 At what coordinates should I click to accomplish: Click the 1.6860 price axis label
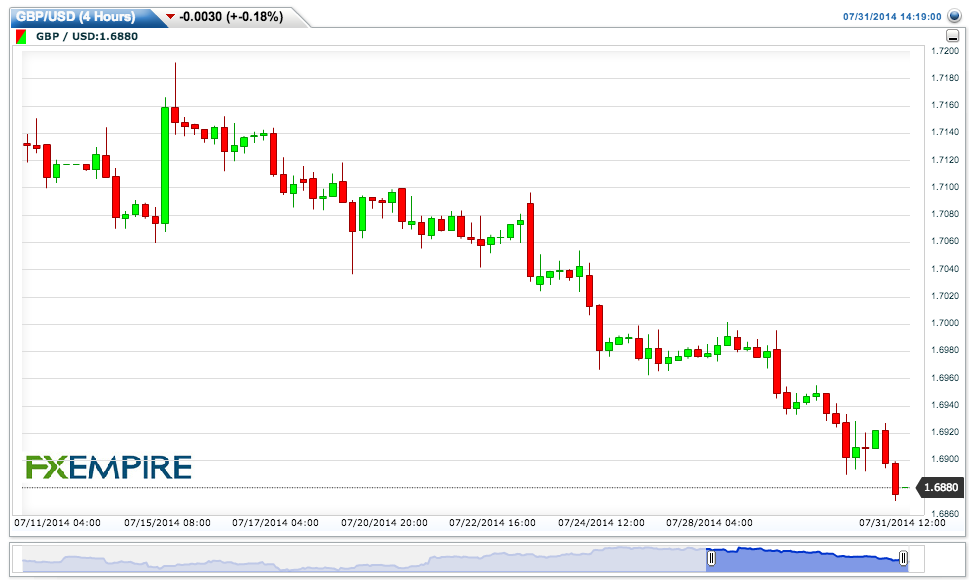945,514
